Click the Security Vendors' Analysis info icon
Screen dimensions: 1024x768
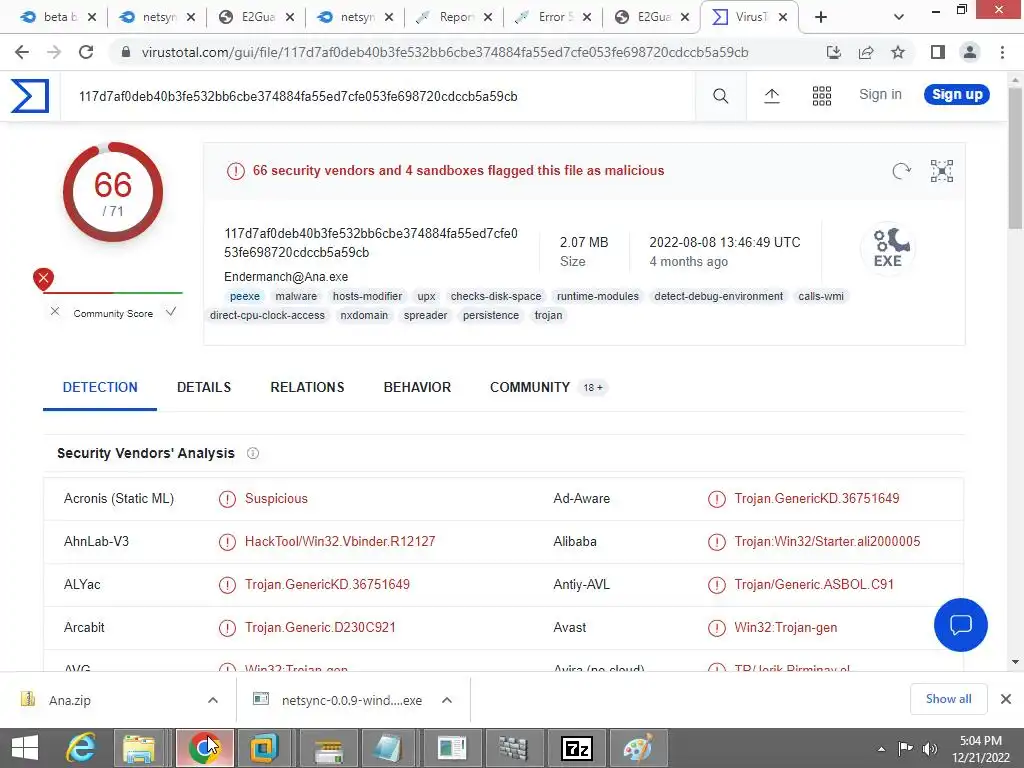point(253,453)
